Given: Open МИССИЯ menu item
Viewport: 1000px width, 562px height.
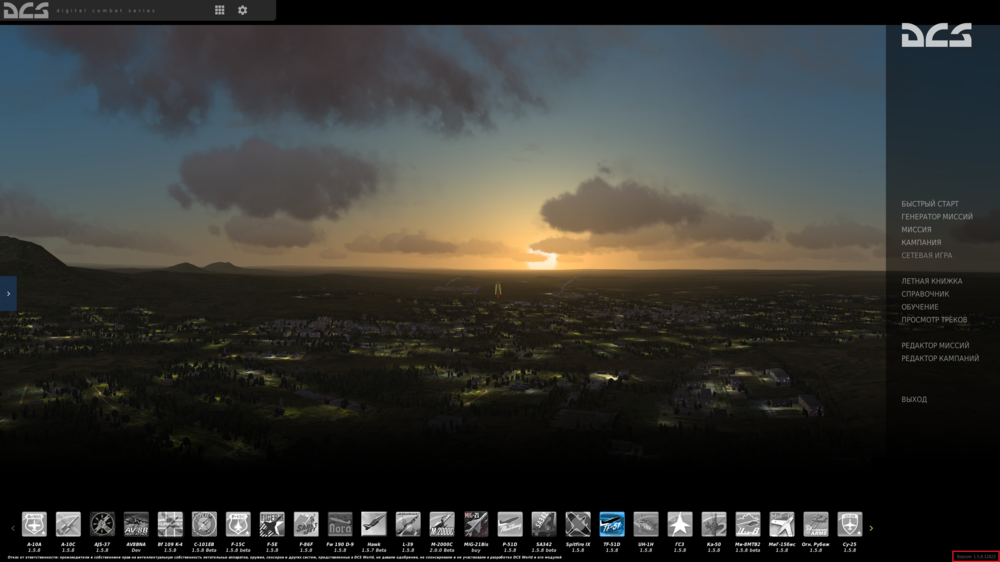Looking at the screenshot, I should [916, 230].
